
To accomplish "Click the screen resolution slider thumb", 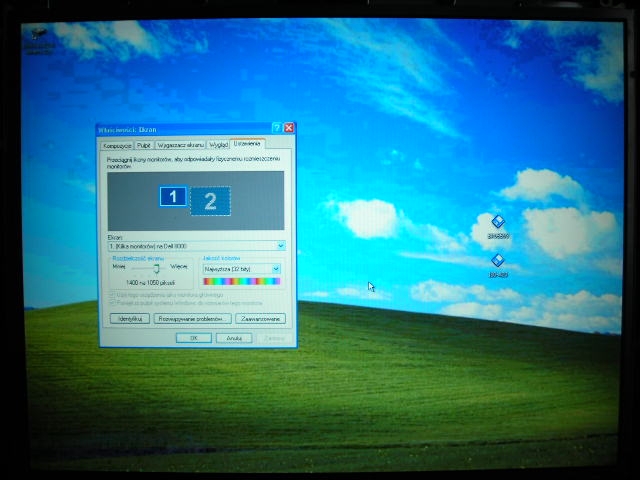I will 156,269.
